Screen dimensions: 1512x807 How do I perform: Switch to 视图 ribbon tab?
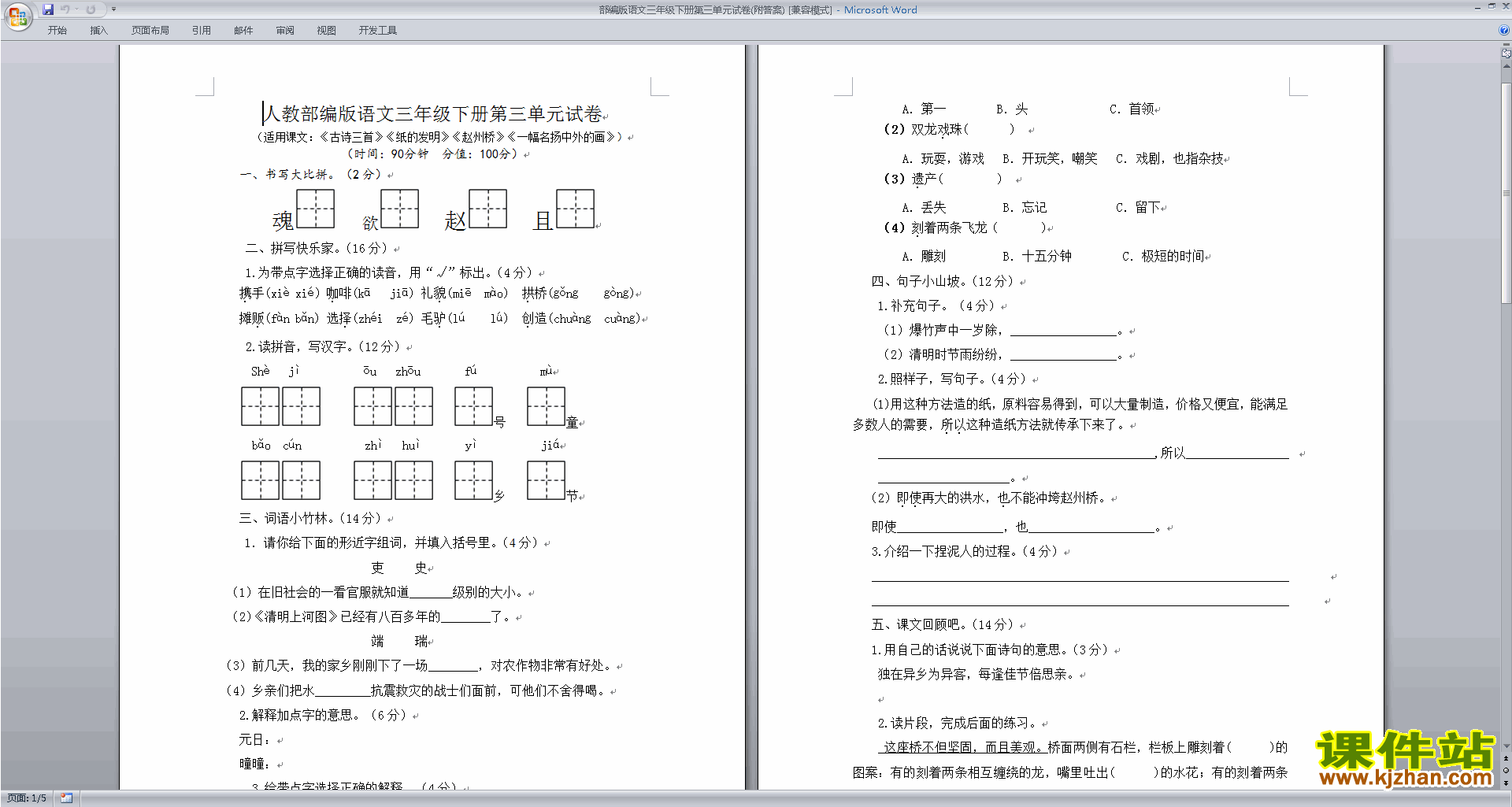coord(327,31)
